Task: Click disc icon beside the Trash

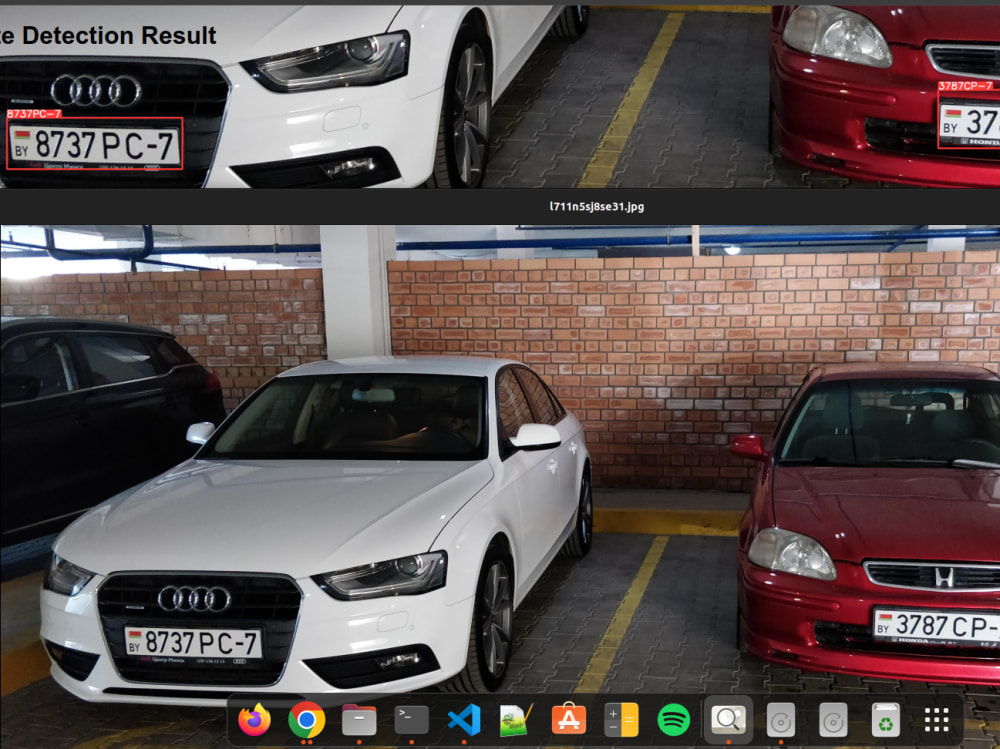Action: (833, 720)
